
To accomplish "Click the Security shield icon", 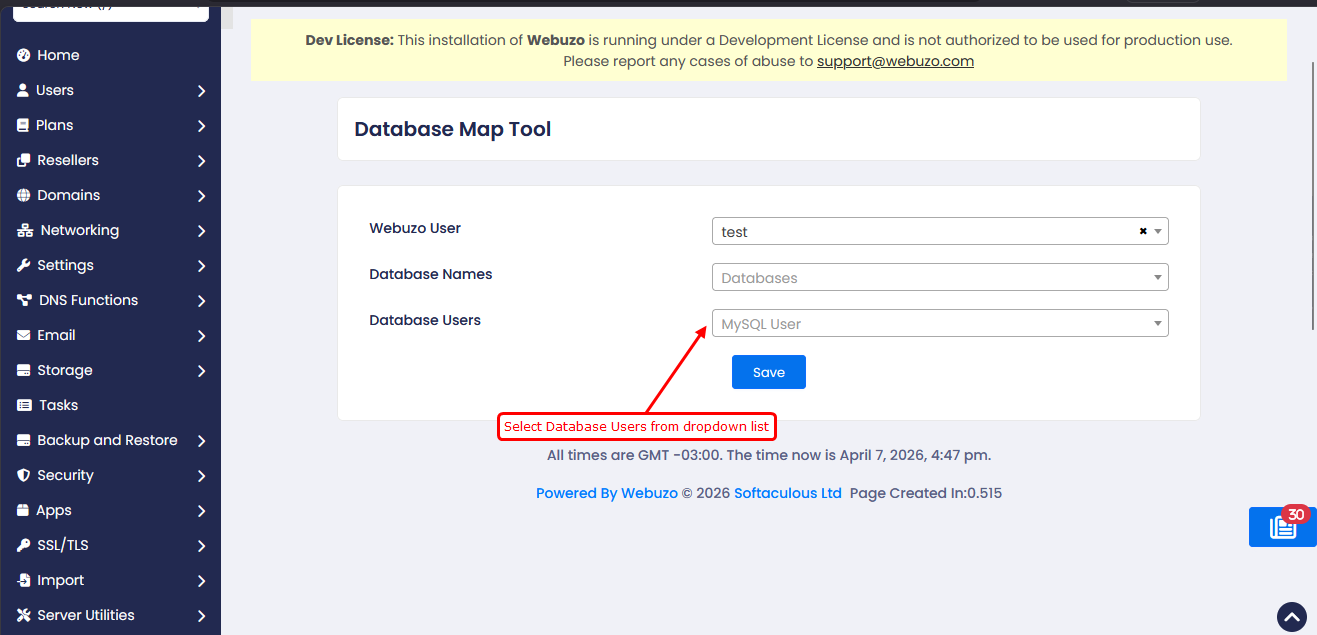I will (x=24, y=475).
